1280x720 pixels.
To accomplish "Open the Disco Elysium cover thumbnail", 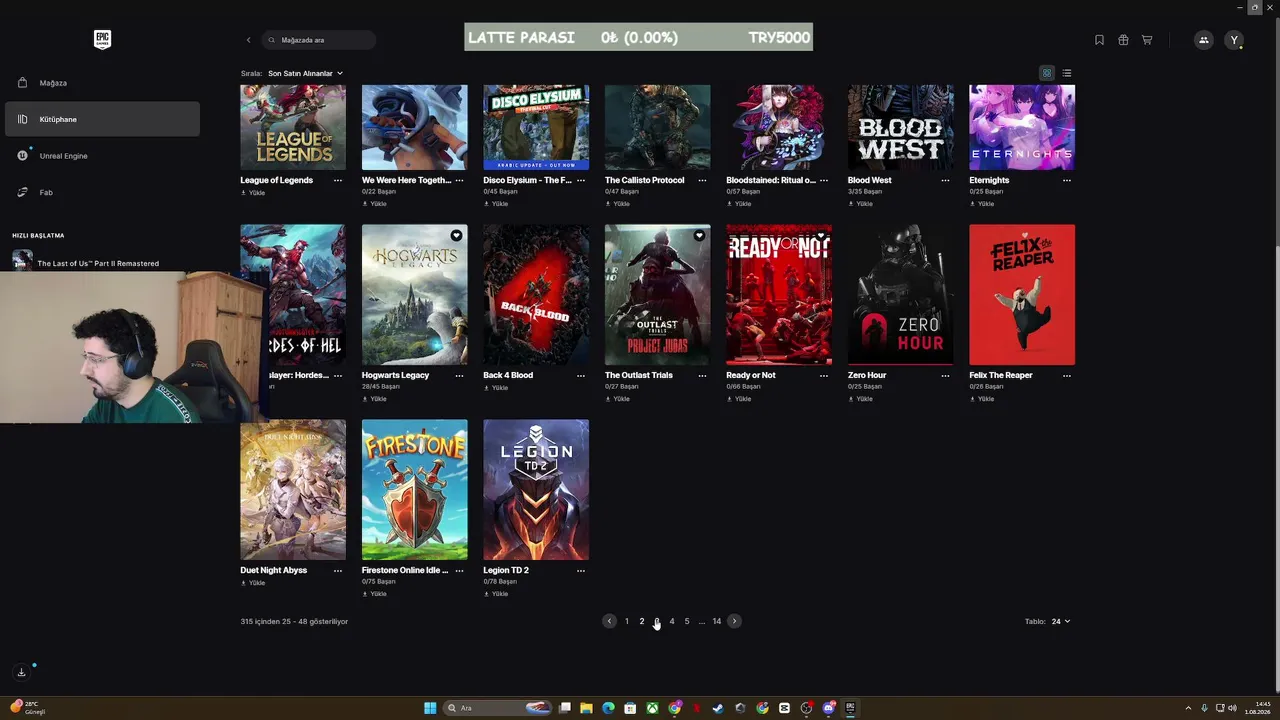I will click(536, 127).
